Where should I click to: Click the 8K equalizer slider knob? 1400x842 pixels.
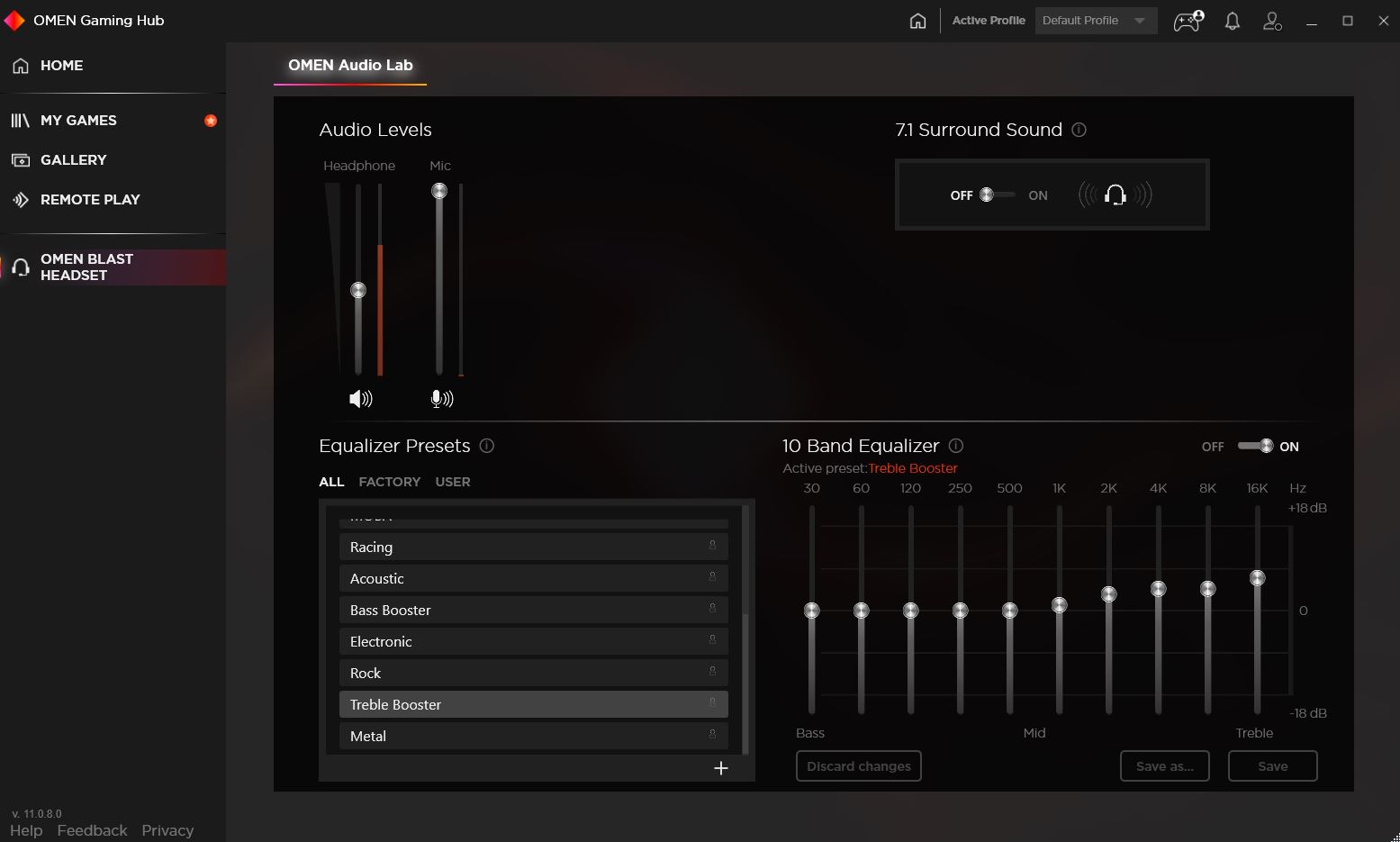pyautogui.click(x=1208, y=589)
